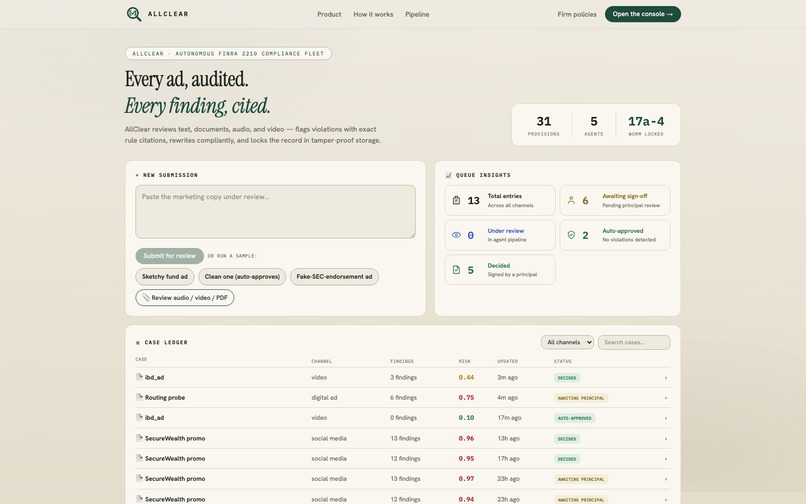
Task: Expand the SecureWealth promo 13h ago row chevron
Action: 666,439
